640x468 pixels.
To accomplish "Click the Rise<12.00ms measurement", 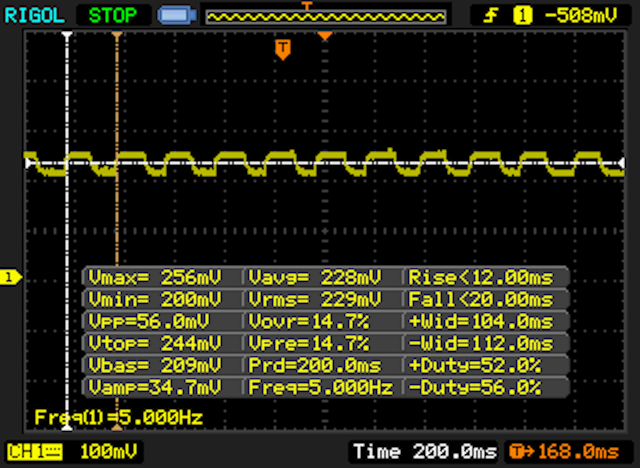I will coord(481,278).
